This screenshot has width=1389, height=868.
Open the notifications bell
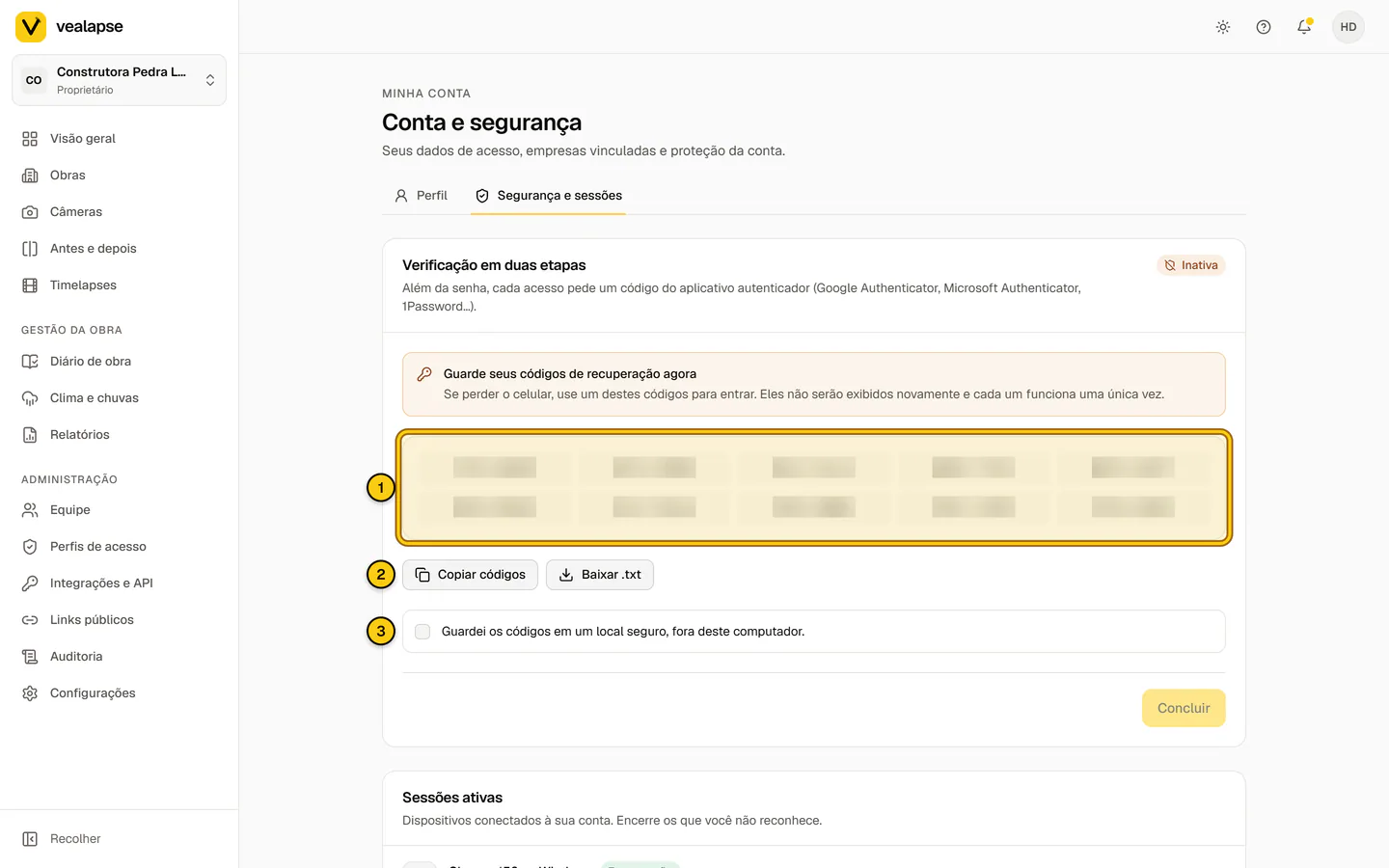[x=1304, y=27]
